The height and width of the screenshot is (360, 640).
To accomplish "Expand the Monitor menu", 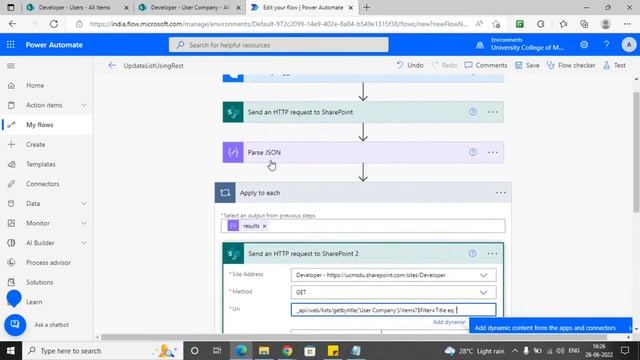I will (84, 223).
